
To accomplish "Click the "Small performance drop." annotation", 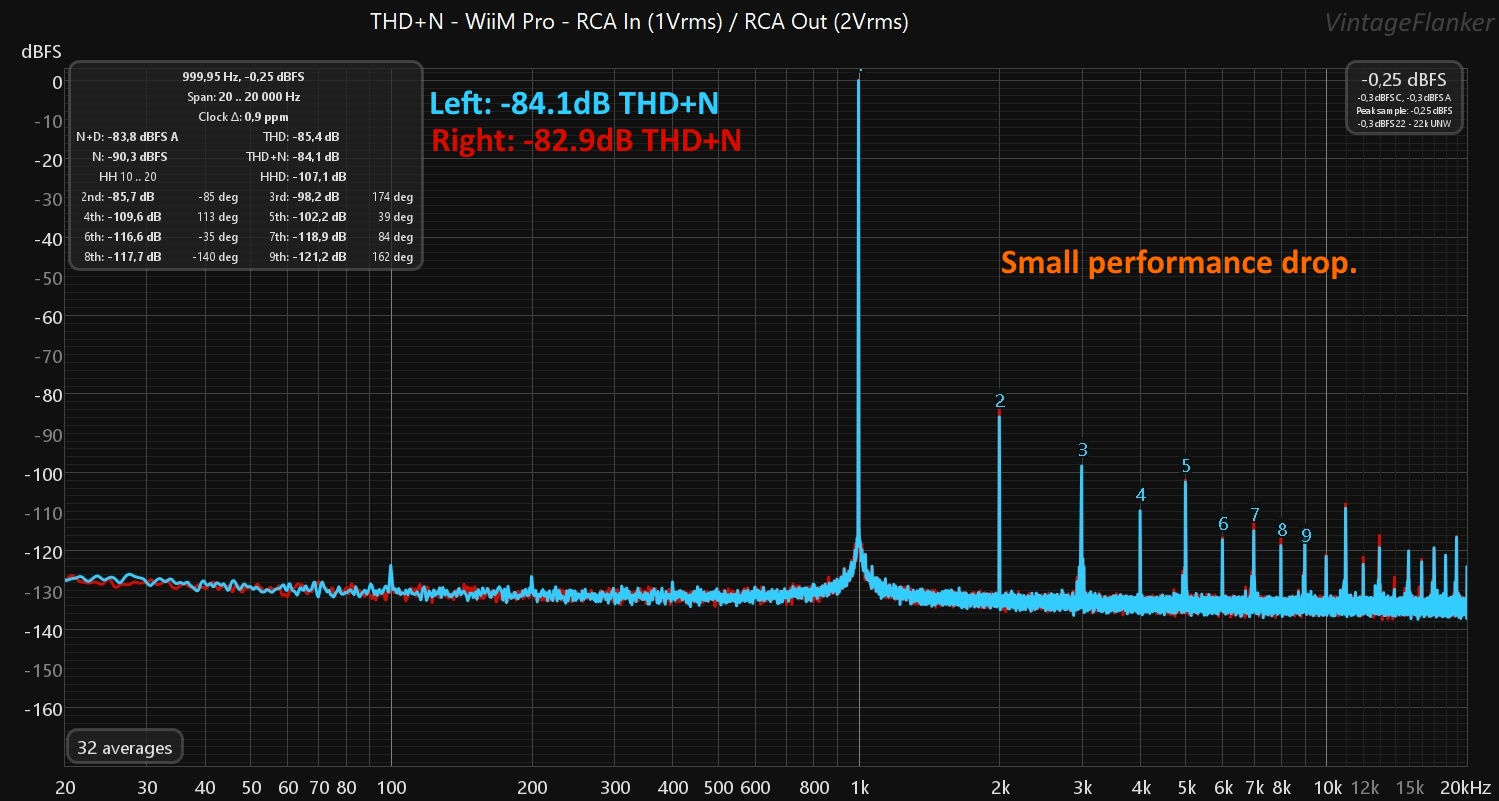I will pyautogui.click(x=1179, y=263).
